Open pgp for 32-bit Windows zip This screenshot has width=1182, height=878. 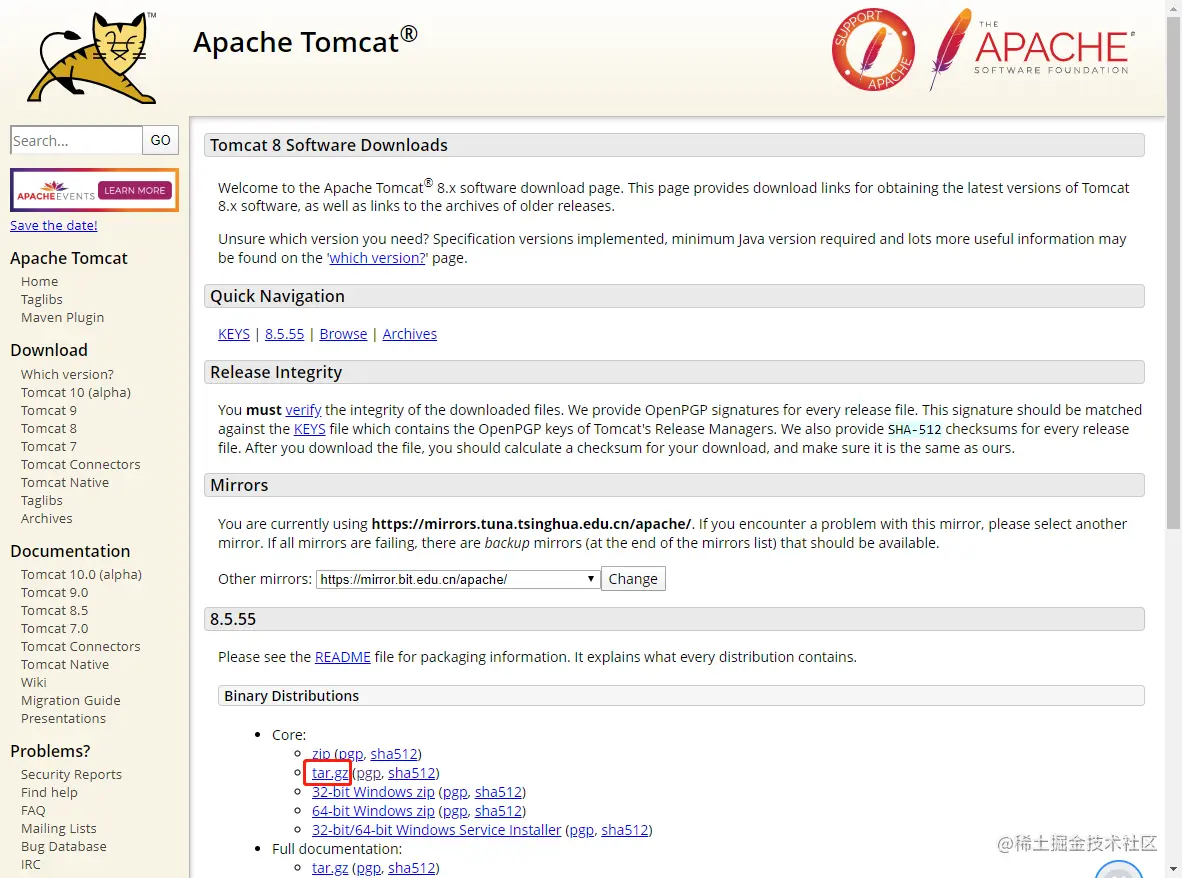point(455,792)
